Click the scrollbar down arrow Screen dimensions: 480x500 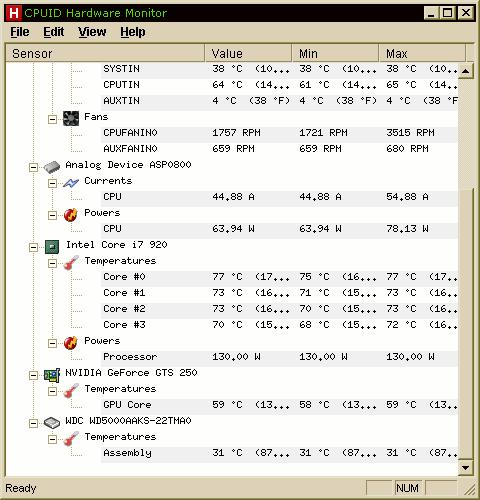pyautogui.click(x=466, y=468)
